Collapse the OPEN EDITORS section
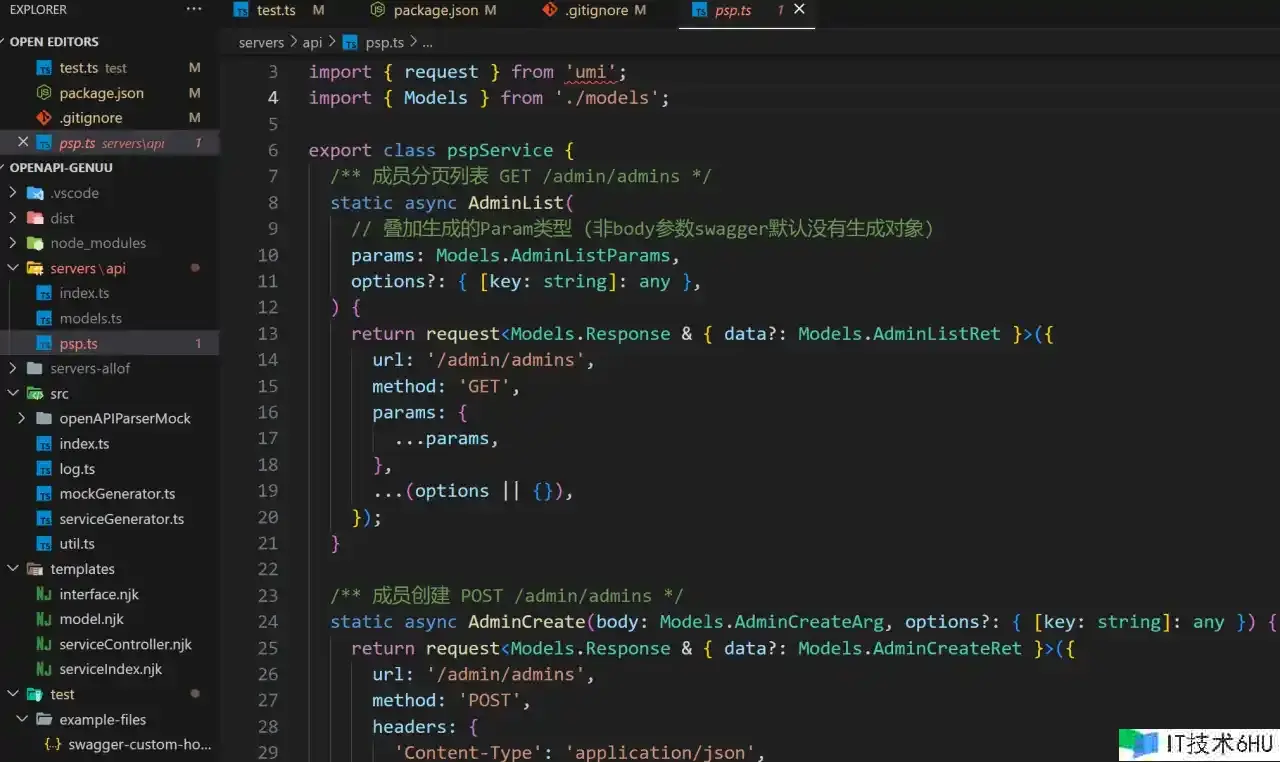This screenshot has height=762, width=1280. [x=54, y=42]
